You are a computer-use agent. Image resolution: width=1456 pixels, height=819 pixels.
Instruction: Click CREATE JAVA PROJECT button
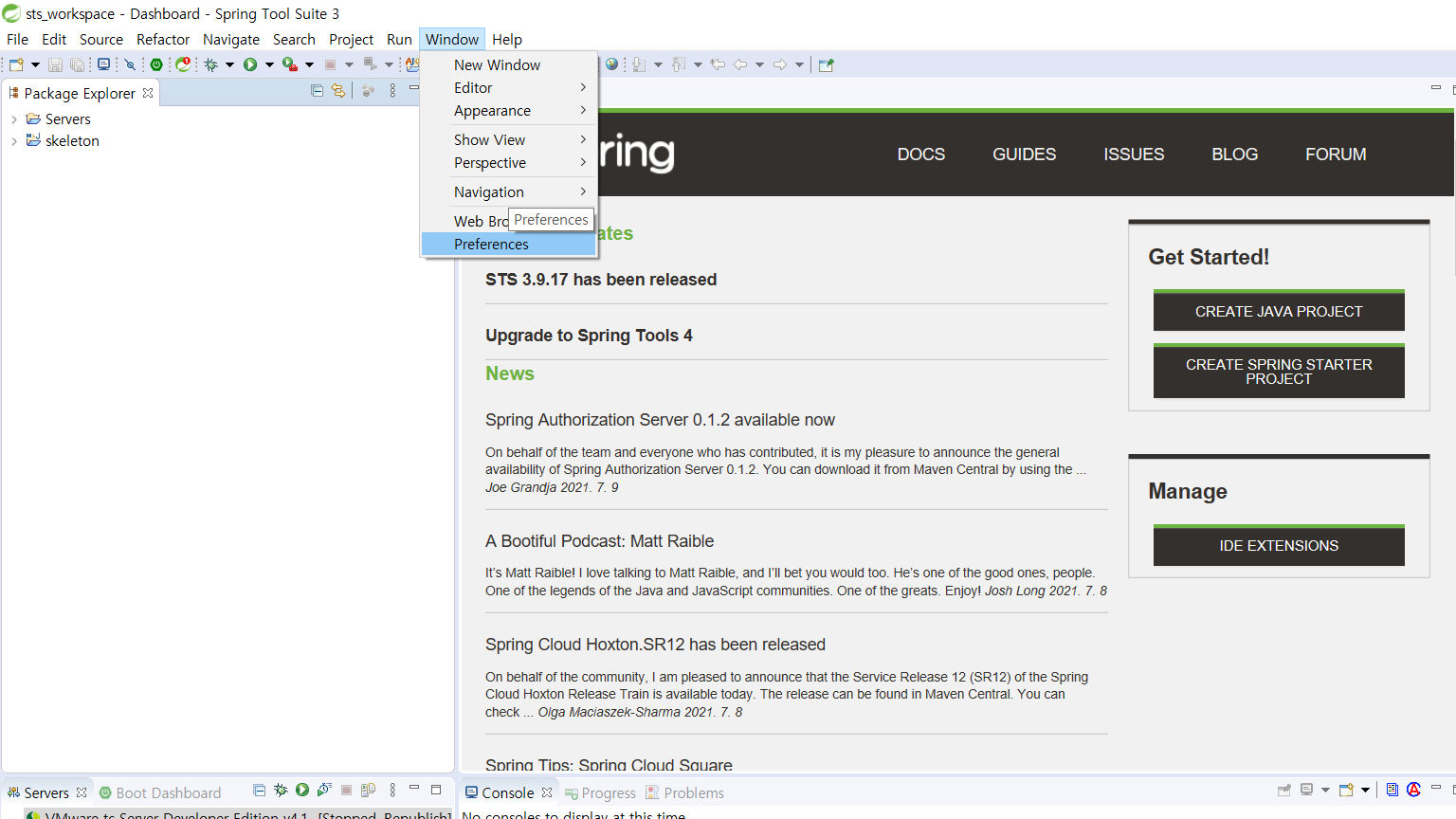1279,311
